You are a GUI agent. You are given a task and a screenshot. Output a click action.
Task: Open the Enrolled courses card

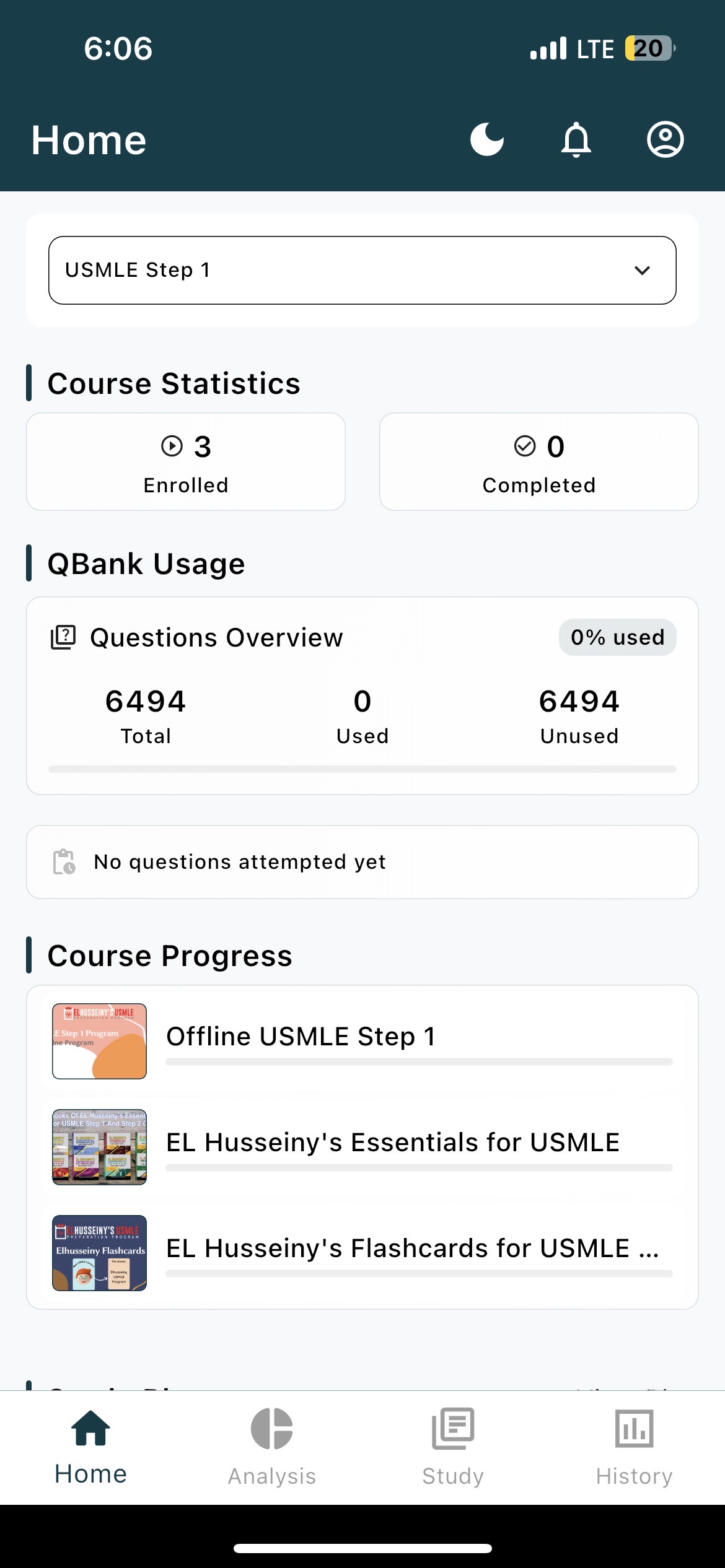(x=186, y=462)
